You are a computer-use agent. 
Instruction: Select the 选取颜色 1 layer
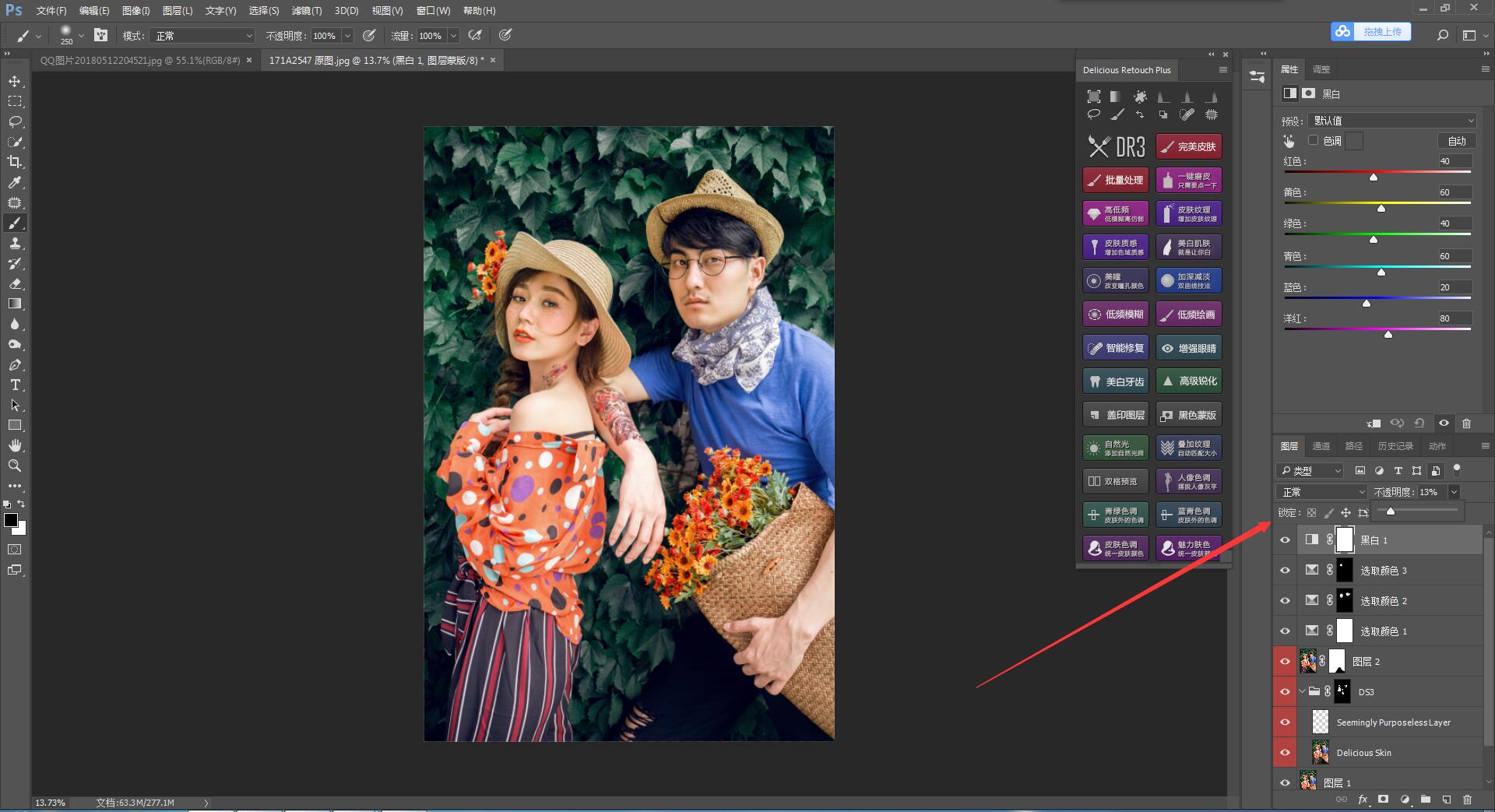pos(1383,631)
